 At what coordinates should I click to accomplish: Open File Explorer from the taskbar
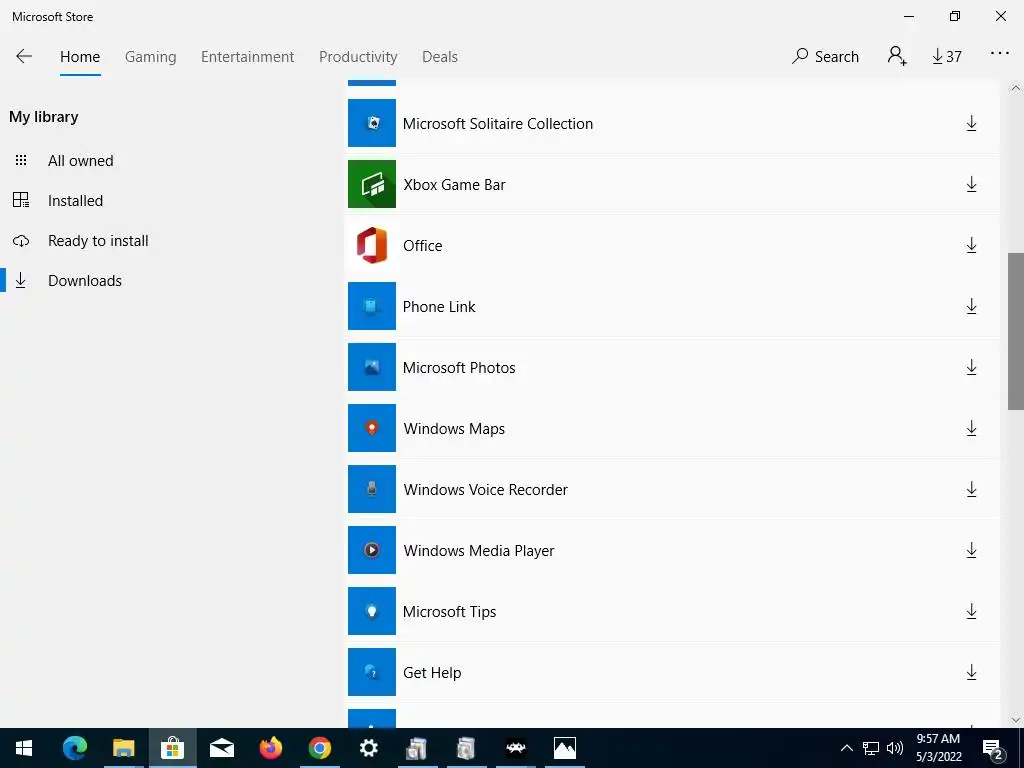(123, 748)
